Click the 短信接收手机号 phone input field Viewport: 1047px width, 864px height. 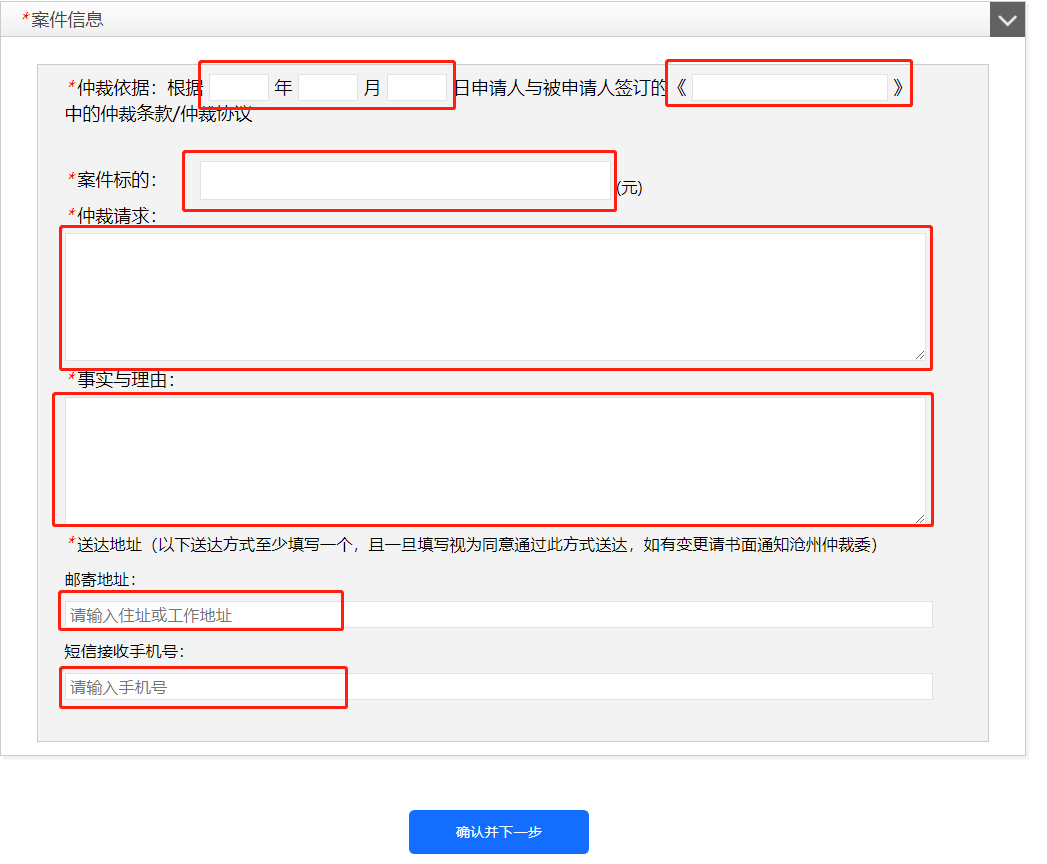[x=498, y=686]
